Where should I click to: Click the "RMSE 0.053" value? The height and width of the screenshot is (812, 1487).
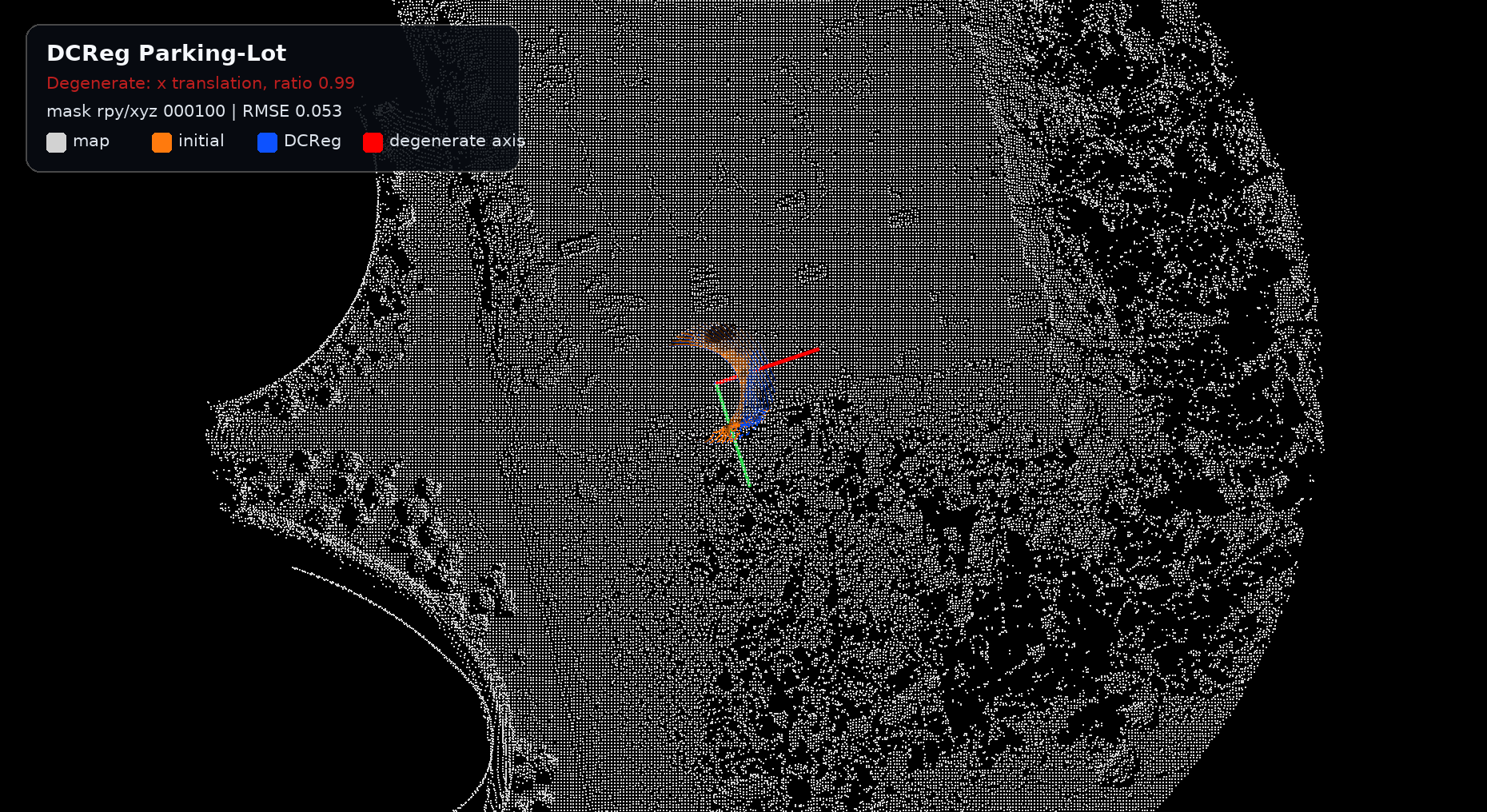coord(292,111)
